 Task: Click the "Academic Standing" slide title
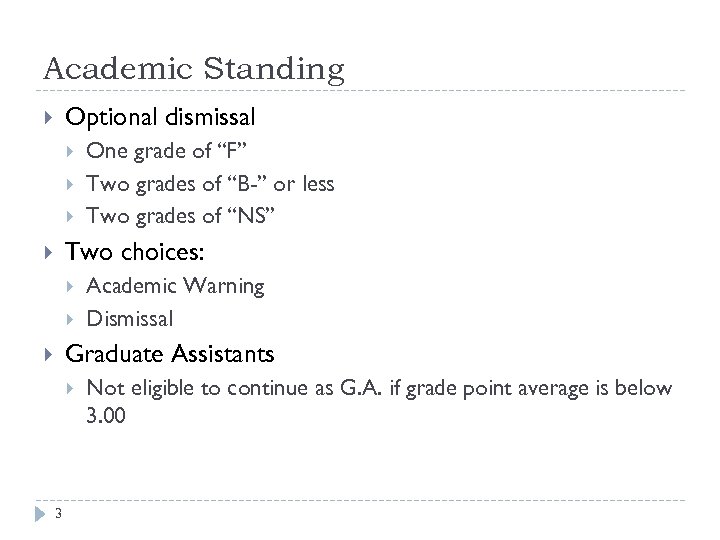pyautogui.click(x=194, y=68)
